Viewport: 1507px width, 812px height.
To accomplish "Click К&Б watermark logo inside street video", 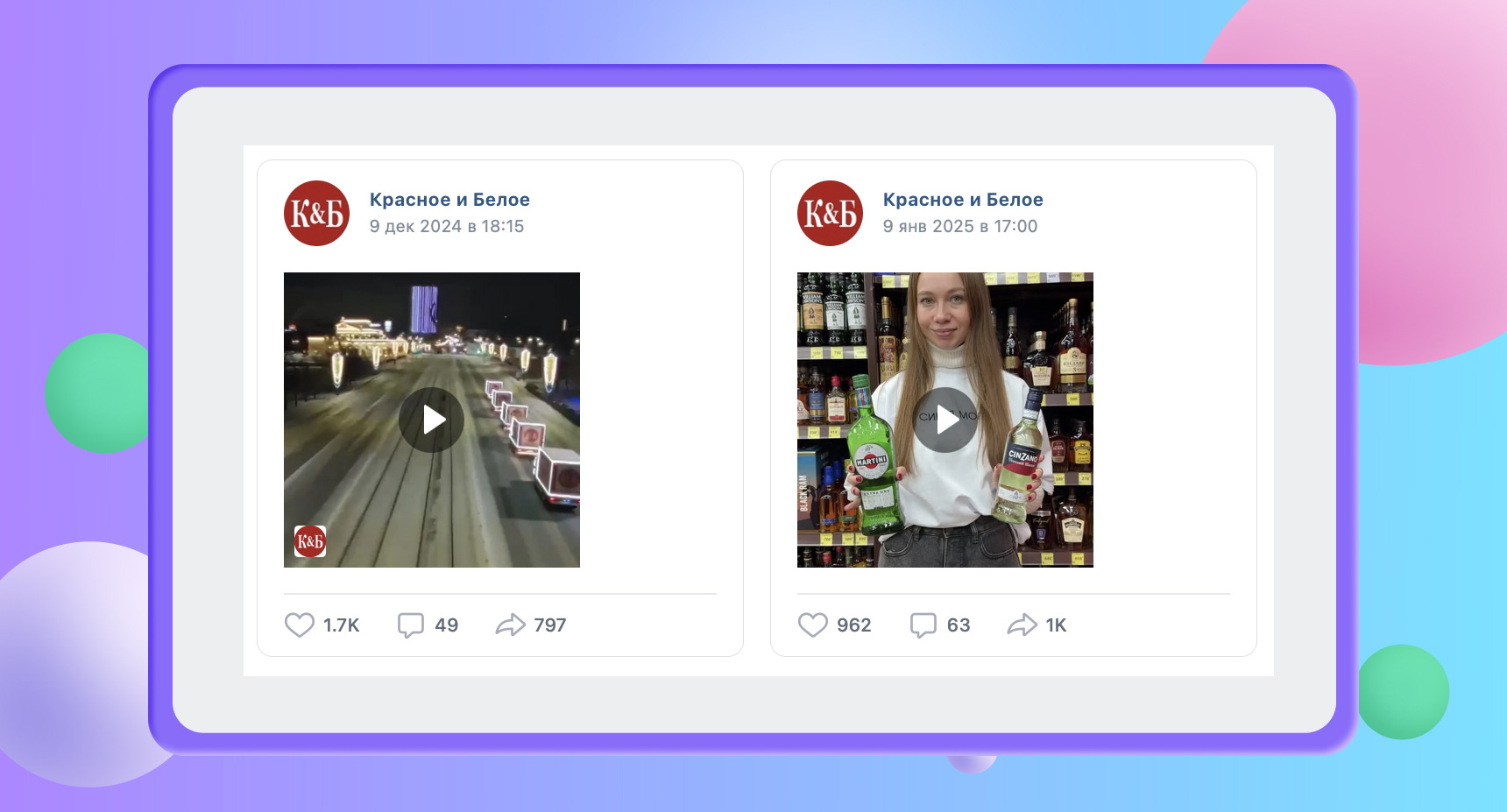I will tap(310, 541).
